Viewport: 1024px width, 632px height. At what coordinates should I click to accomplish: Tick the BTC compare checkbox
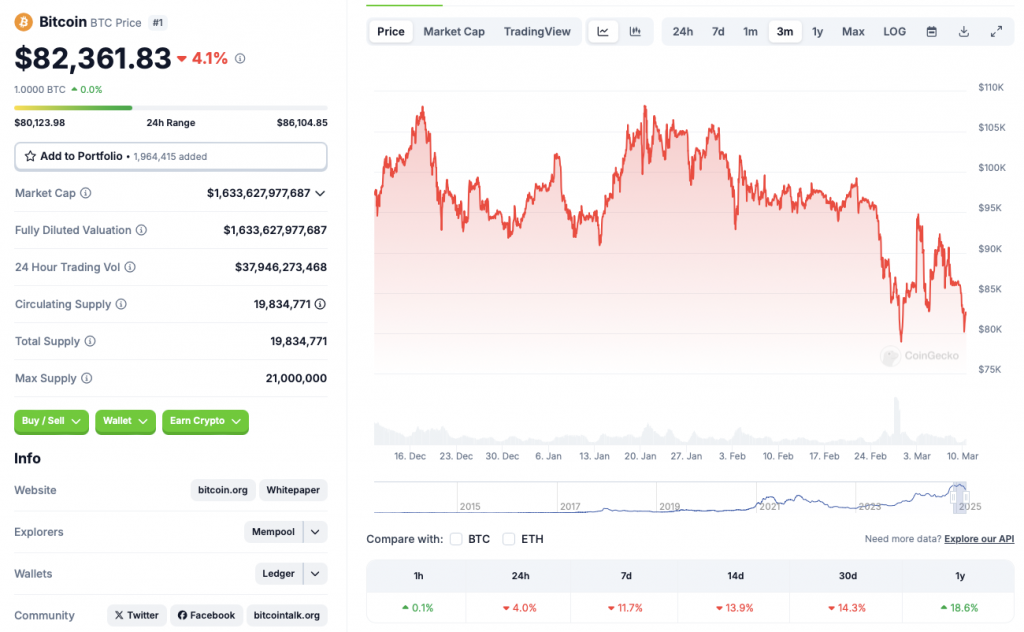[x=456, y=539]
